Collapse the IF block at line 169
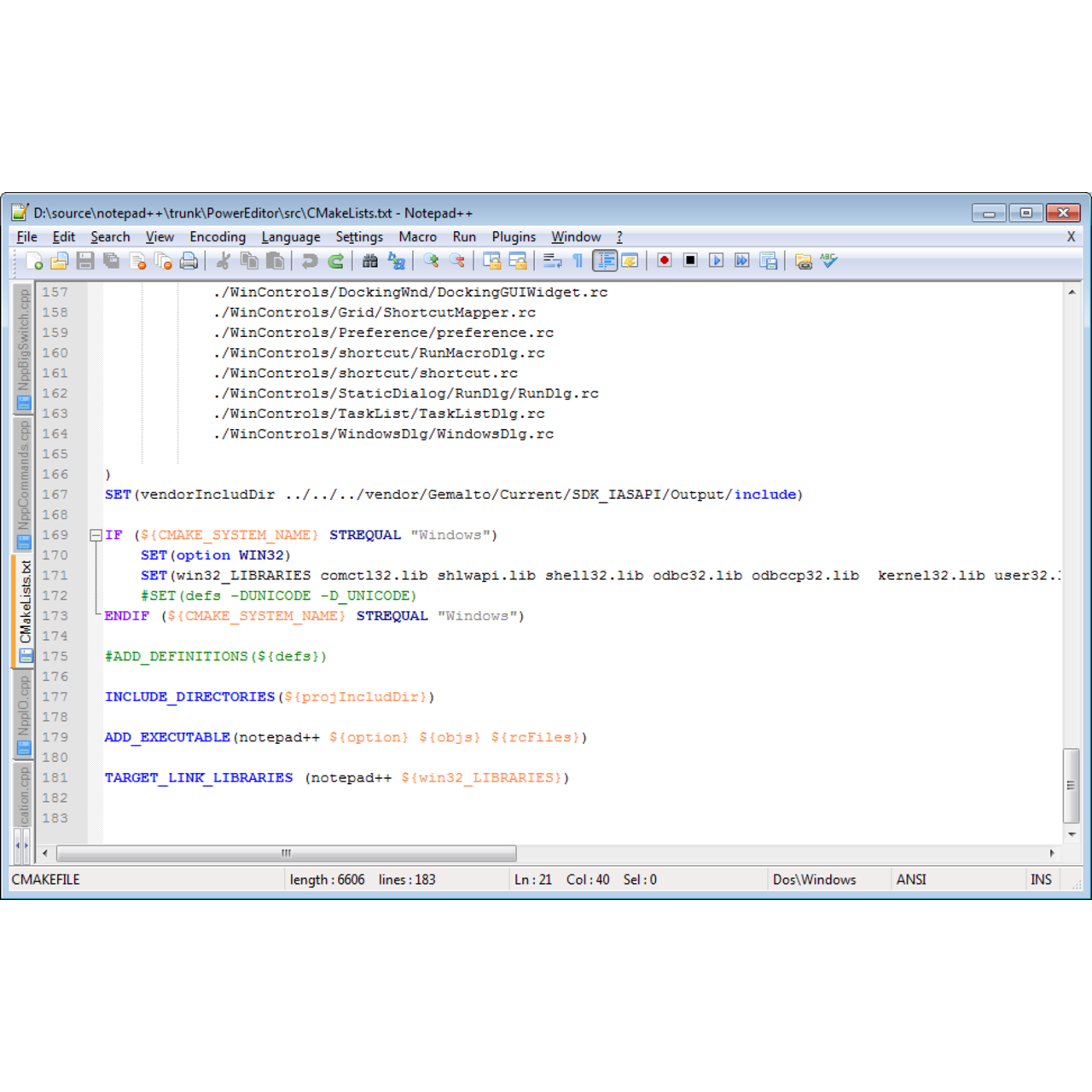Image resolution: width=1092 pixels, height=1092 pixels. pos(96,535)
